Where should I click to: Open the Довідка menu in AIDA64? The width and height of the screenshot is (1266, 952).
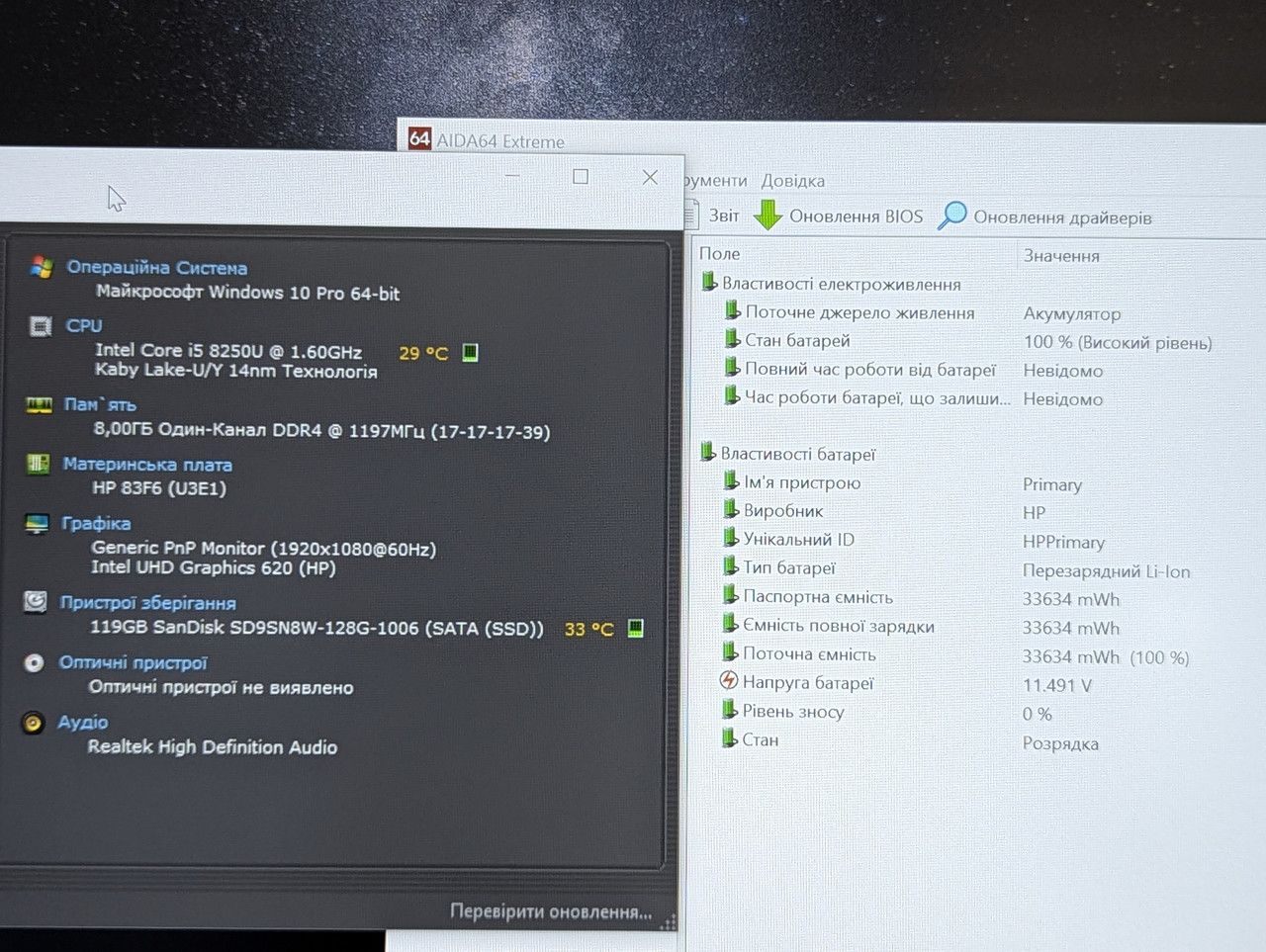pos(793,181)
